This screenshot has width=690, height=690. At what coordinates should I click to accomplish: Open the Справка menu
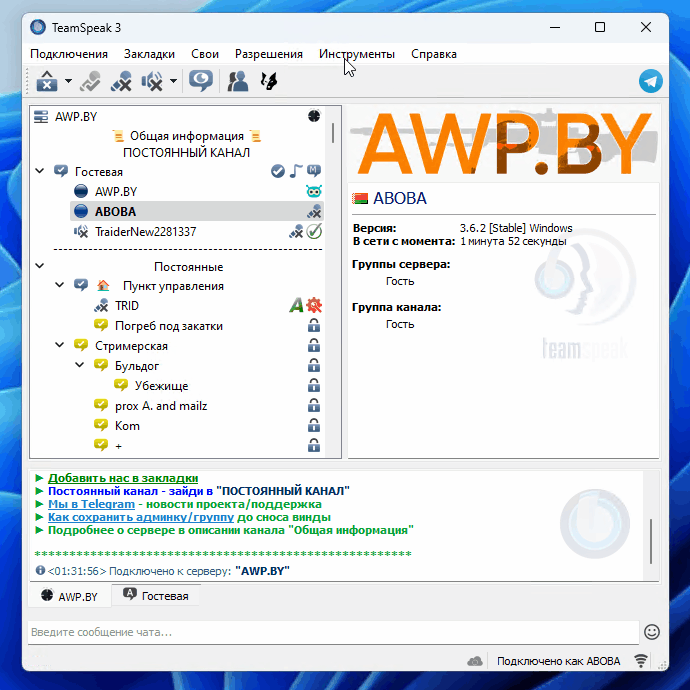click(x=434, y=54)
